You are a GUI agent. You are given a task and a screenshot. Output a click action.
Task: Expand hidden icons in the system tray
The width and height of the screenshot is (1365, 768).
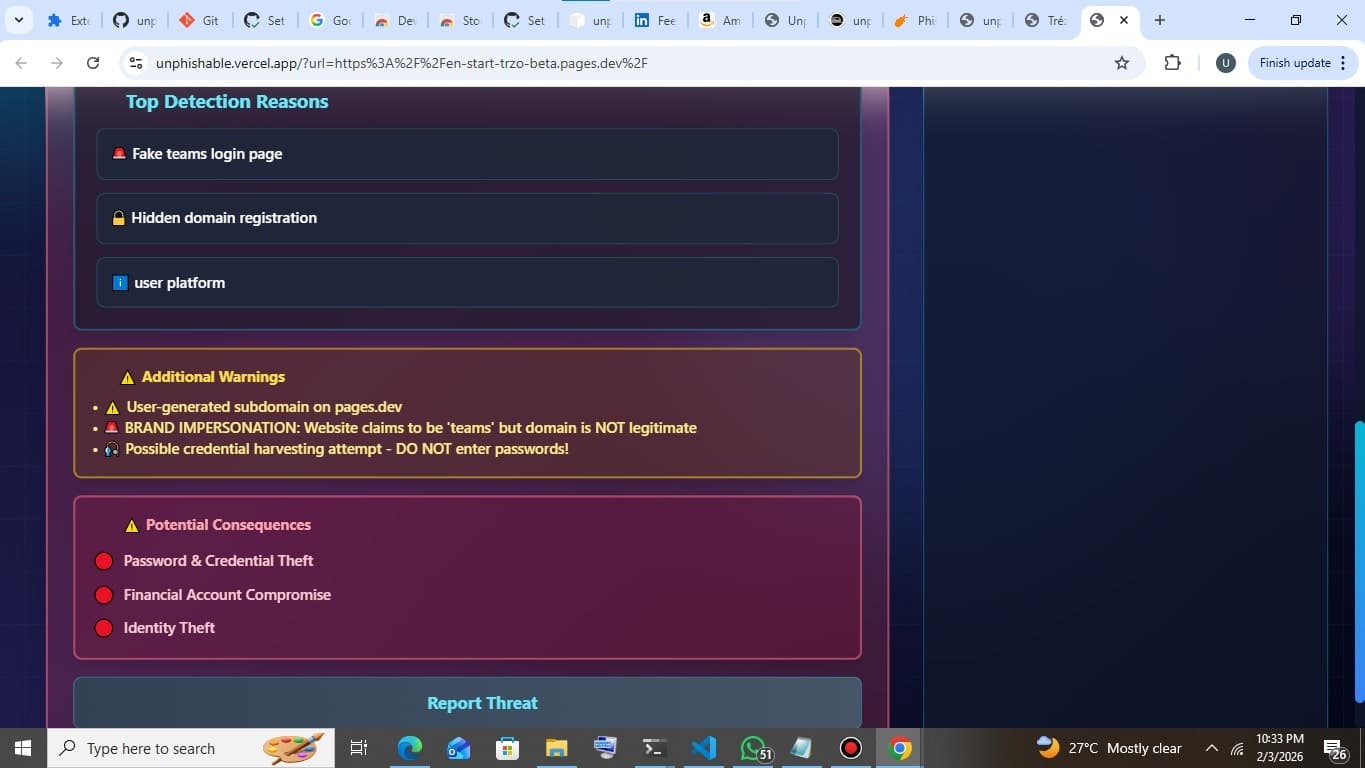[1210, 747]
